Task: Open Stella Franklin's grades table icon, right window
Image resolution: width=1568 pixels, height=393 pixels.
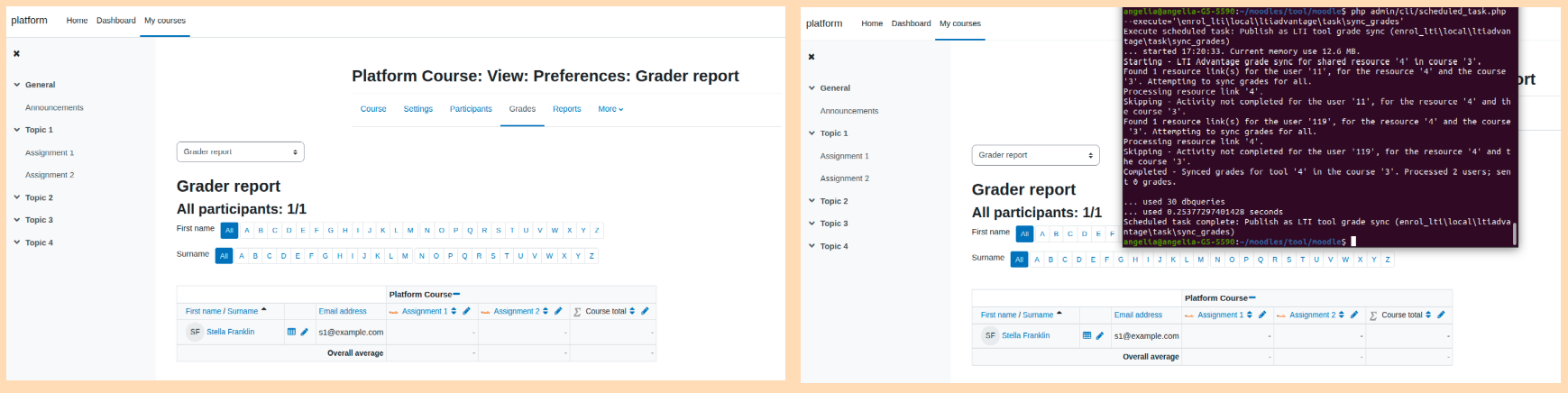Action: pos(1087,335)
